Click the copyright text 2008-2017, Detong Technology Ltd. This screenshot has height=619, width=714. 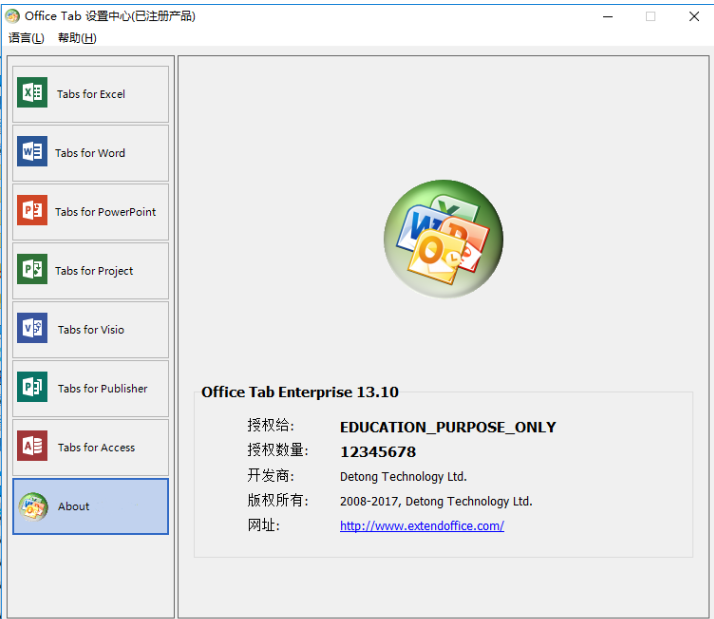[x=436, y=501]
